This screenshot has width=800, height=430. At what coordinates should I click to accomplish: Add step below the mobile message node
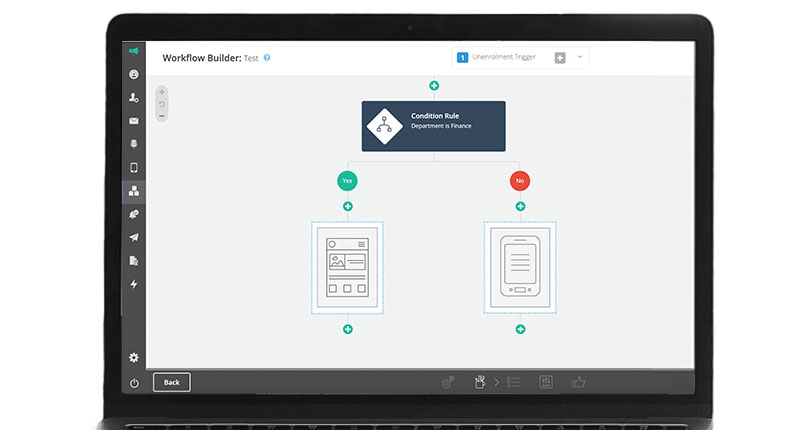(x=520, y=330)
